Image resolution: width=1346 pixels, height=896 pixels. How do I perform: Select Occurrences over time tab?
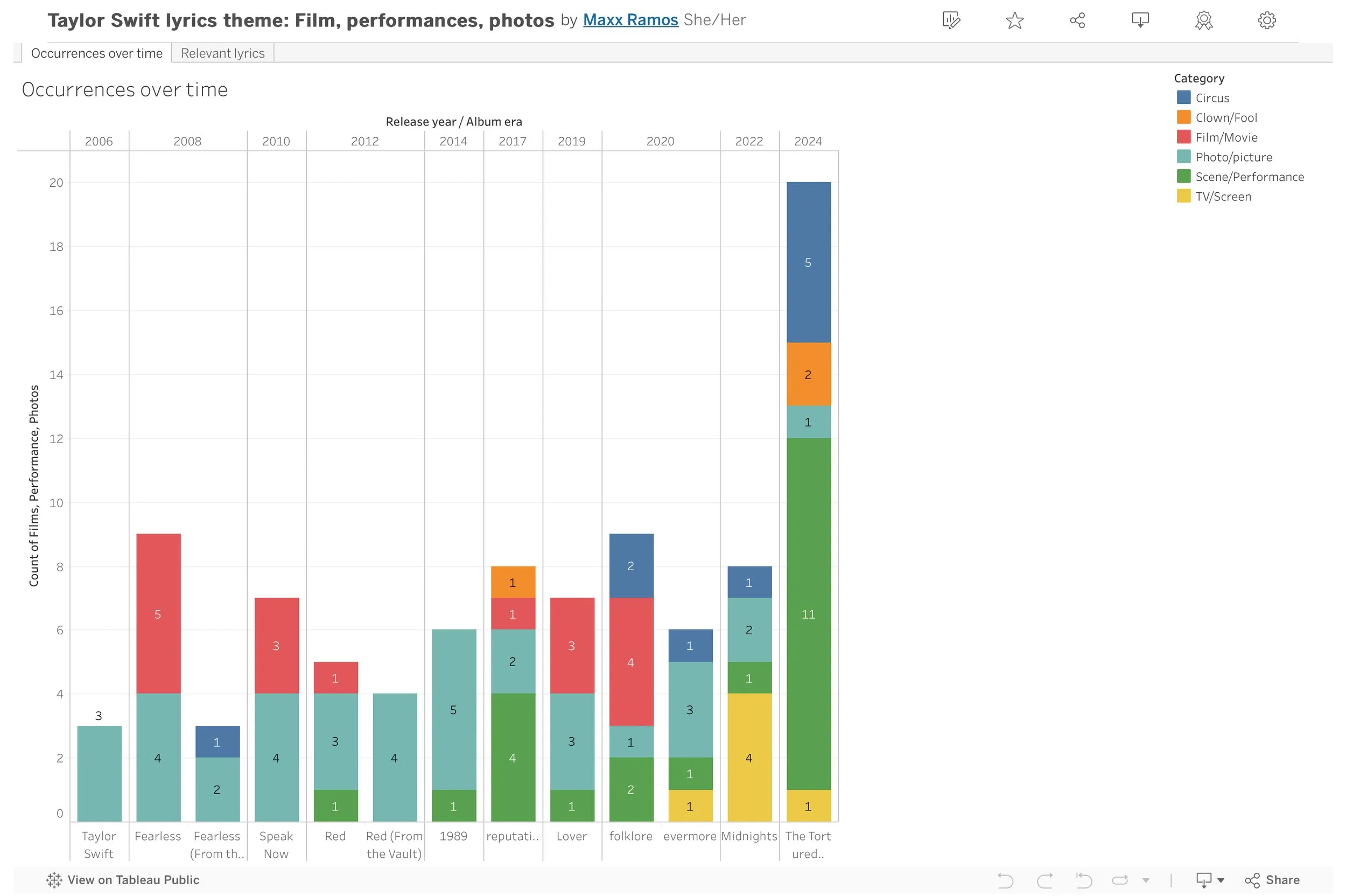96,53
